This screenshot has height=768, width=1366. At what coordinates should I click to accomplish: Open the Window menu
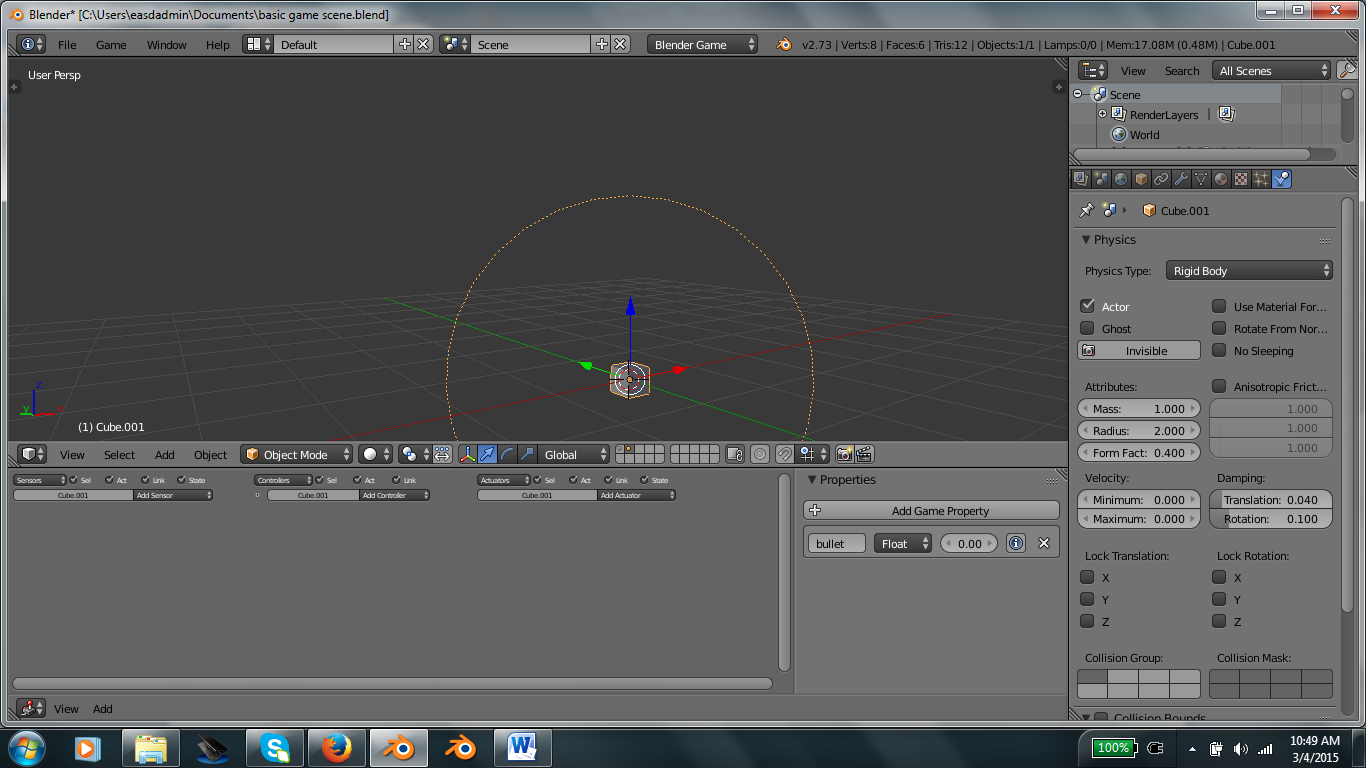tap(167, 44)
